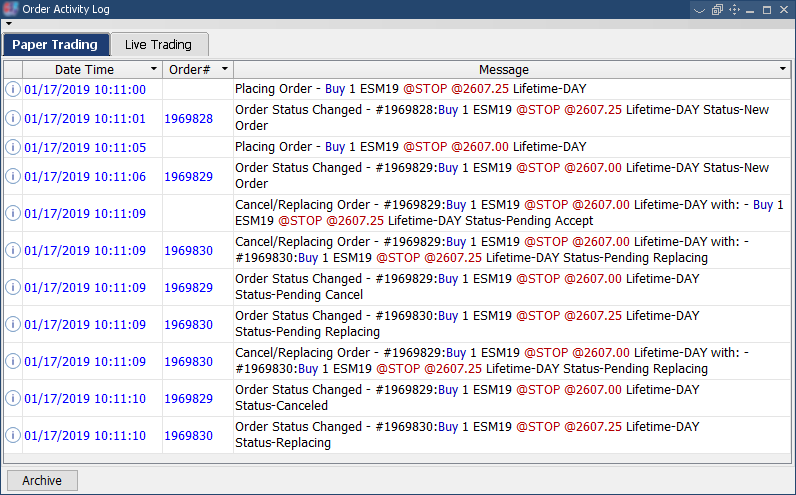Click the 10:11:09 timestamp in Status-Pending Accept row
The image size is (796, 495).
point(85,213)
